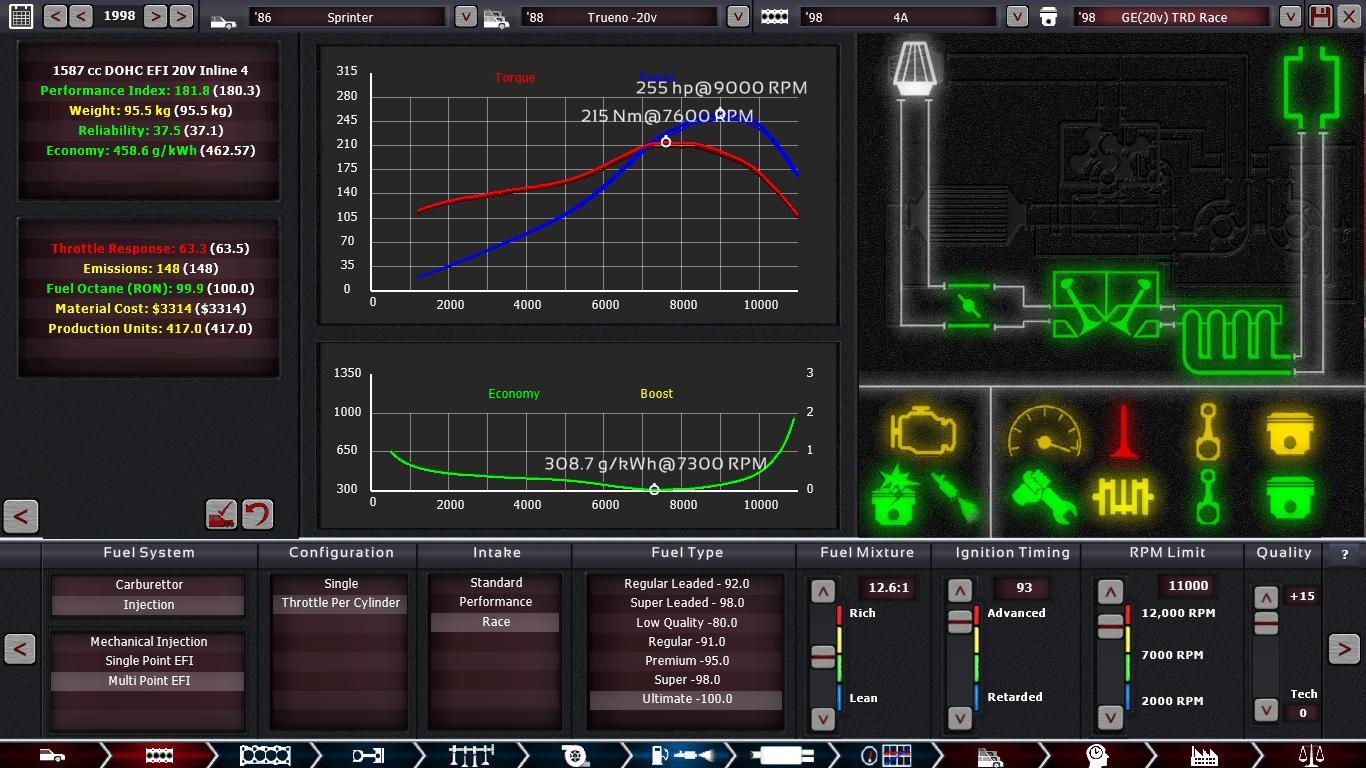Choose Single Point EFI injection type
This screenshot has width=1366, height=768.
(x=149, y=661)
